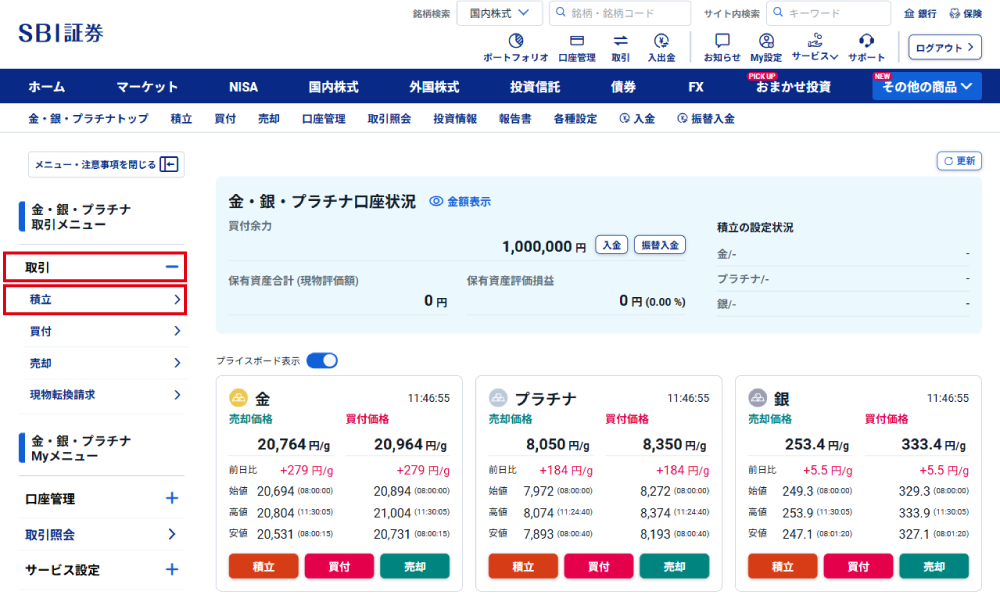Image resolution: width=1000 pixels, height=600 pixels.
Task: Open My設定 user settings icon
Action: [x=766, y=42]
